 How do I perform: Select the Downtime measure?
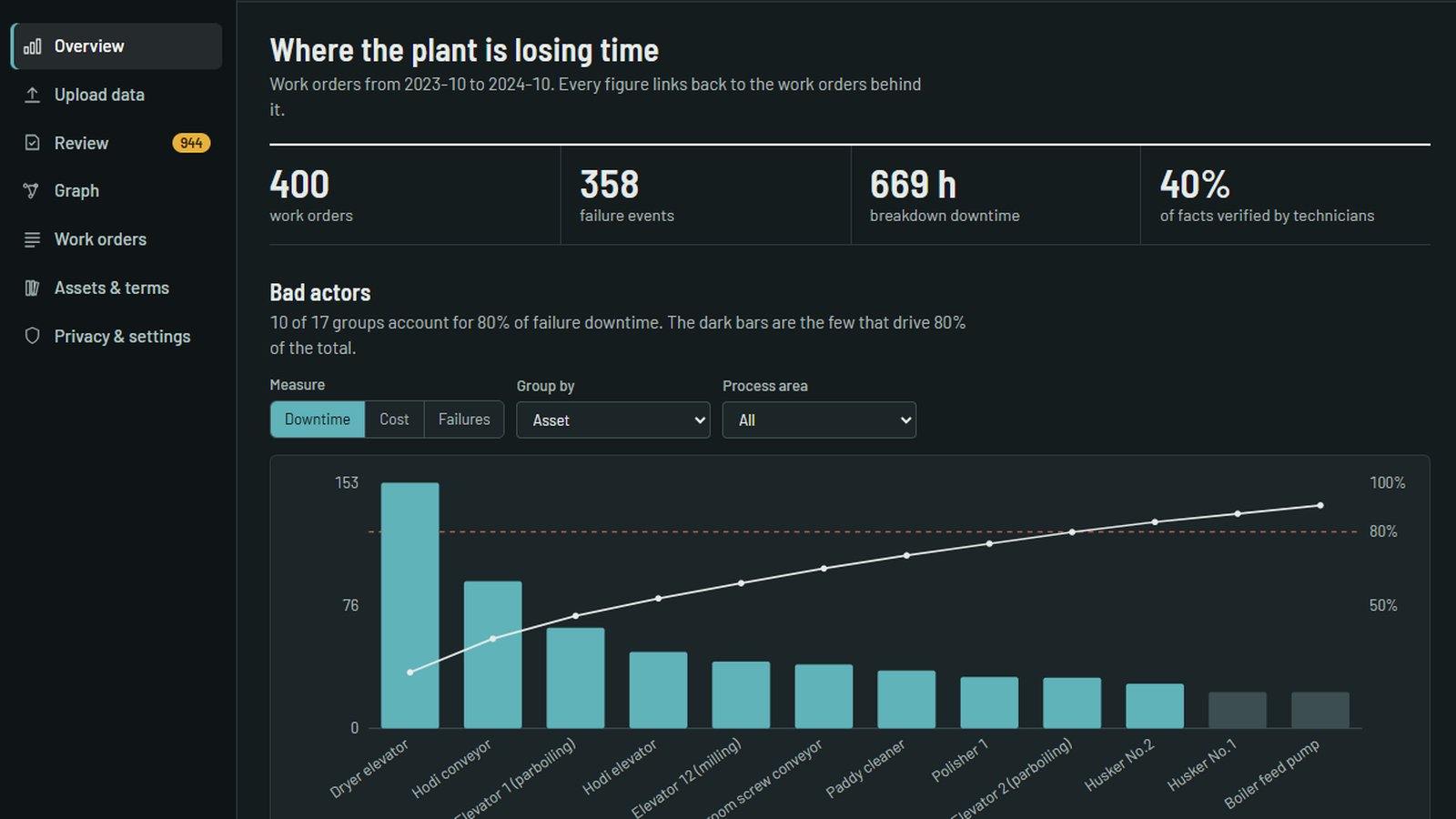point(318,420)
